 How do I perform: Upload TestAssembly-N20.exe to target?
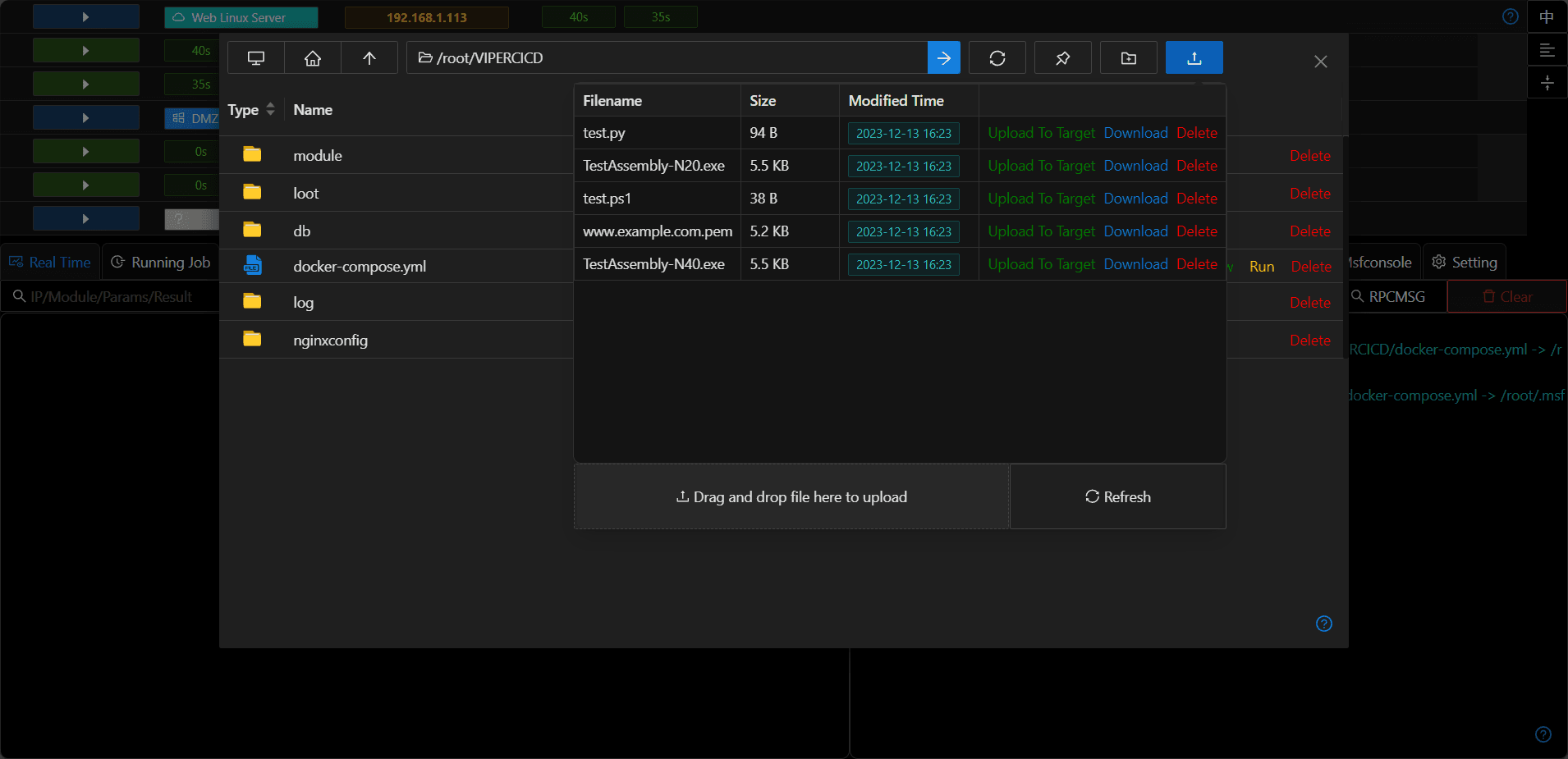pos(1041,166)
